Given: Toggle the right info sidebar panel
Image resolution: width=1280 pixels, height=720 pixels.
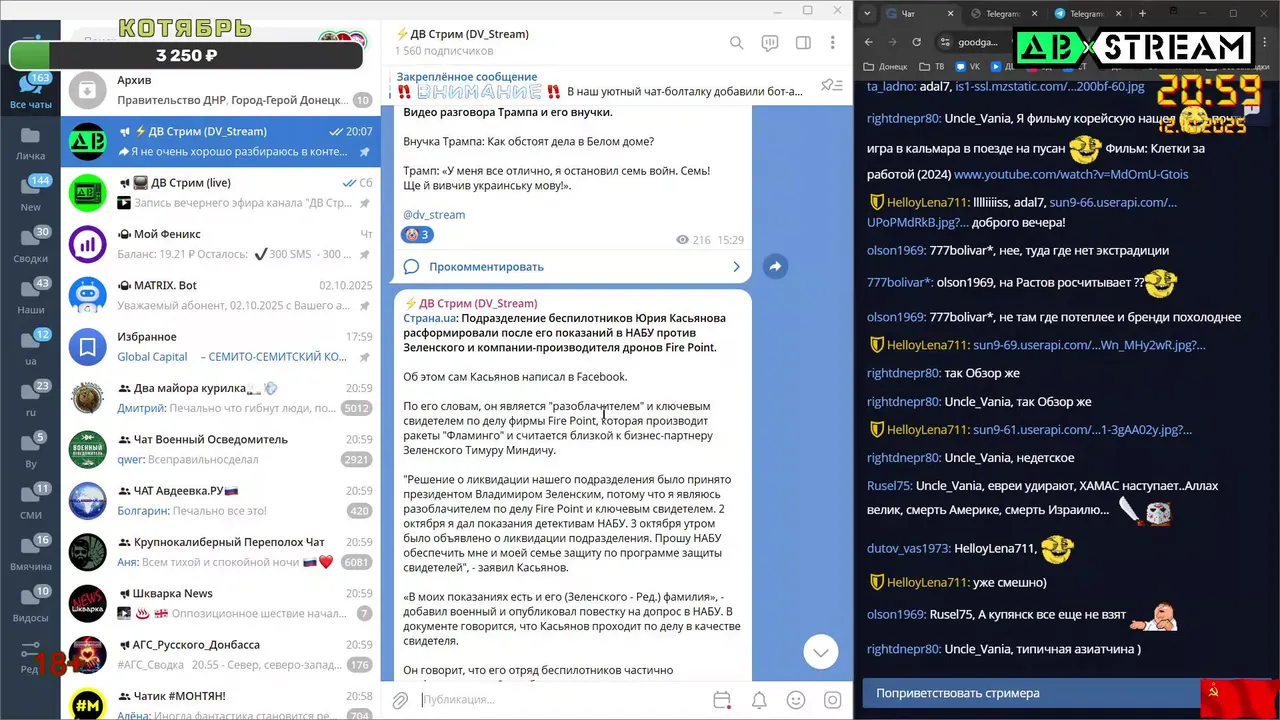Looking at the screenshot, I should [x=803, y=43].
